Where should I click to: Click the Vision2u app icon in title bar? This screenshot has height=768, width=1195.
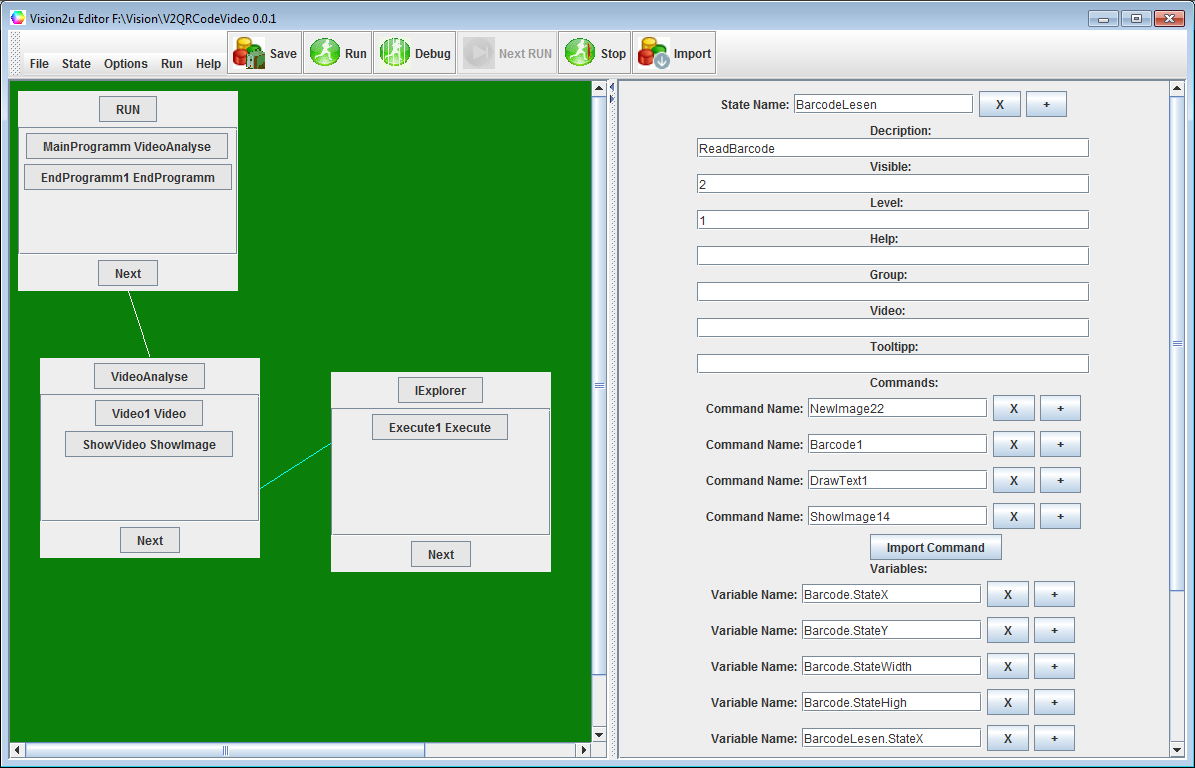tap(17, 18)
